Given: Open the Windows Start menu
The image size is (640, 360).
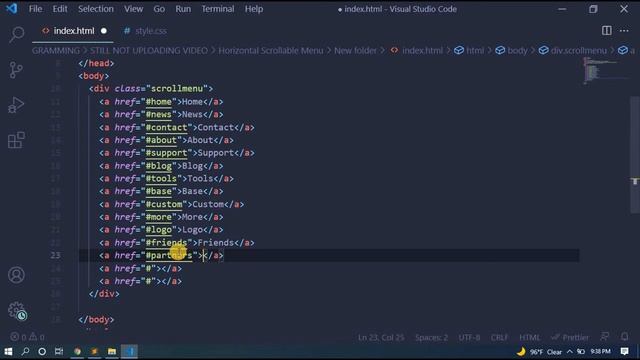Looking at the screenshot, I should click(8, 351).
